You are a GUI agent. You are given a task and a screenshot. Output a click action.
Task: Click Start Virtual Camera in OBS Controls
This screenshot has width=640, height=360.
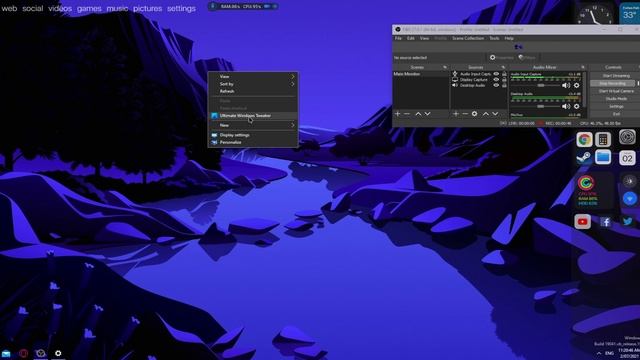pos(616,91)
